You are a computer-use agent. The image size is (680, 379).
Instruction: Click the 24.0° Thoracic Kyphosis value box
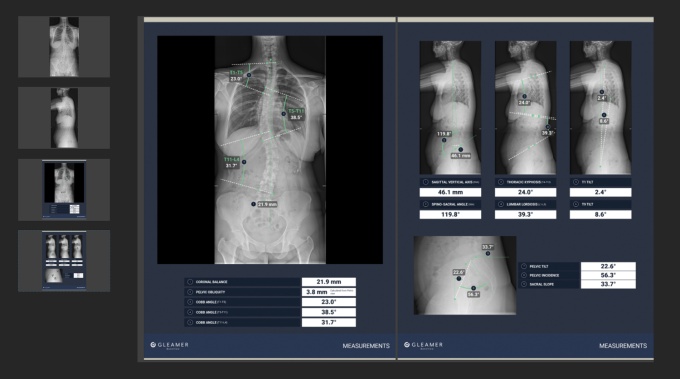pos(525,192)
